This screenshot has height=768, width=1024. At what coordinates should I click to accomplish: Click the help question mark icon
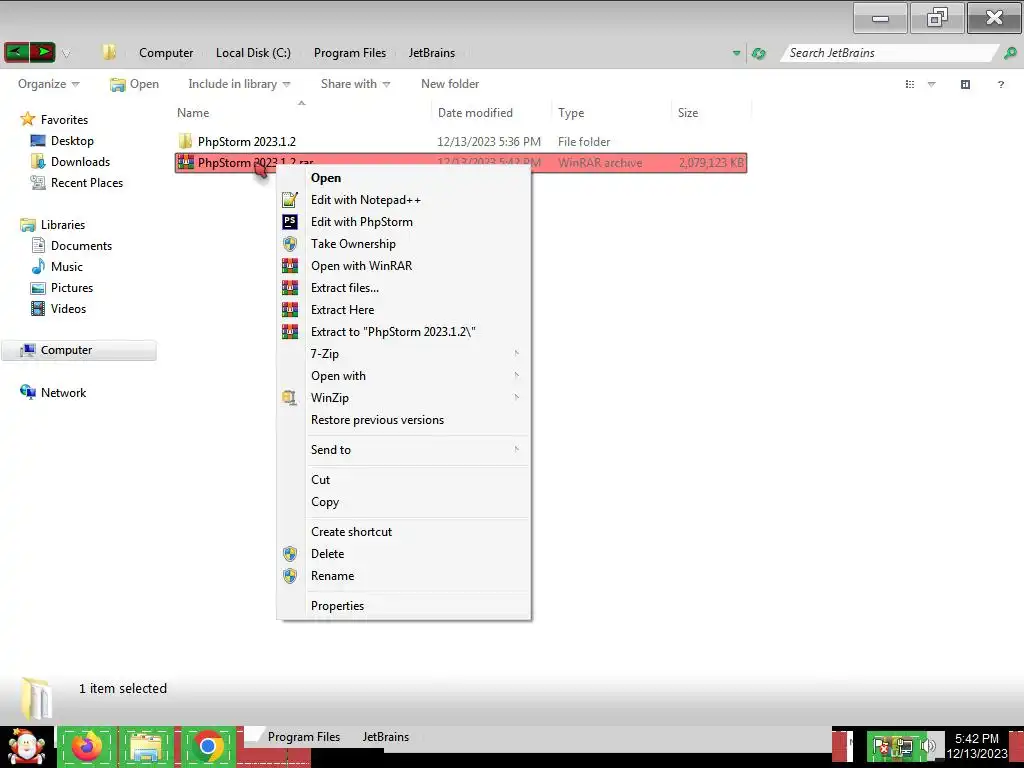tap(1000, 84)
